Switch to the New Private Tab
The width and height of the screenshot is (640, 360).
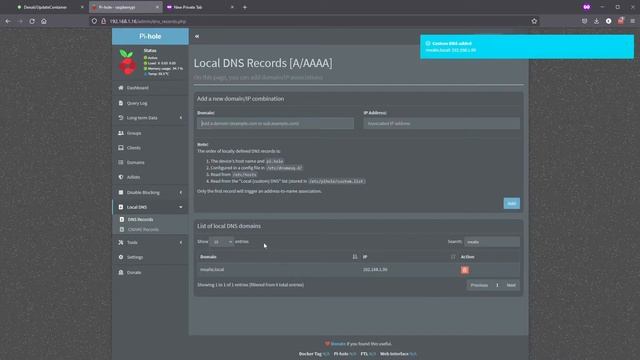click(x=199, y=7)
